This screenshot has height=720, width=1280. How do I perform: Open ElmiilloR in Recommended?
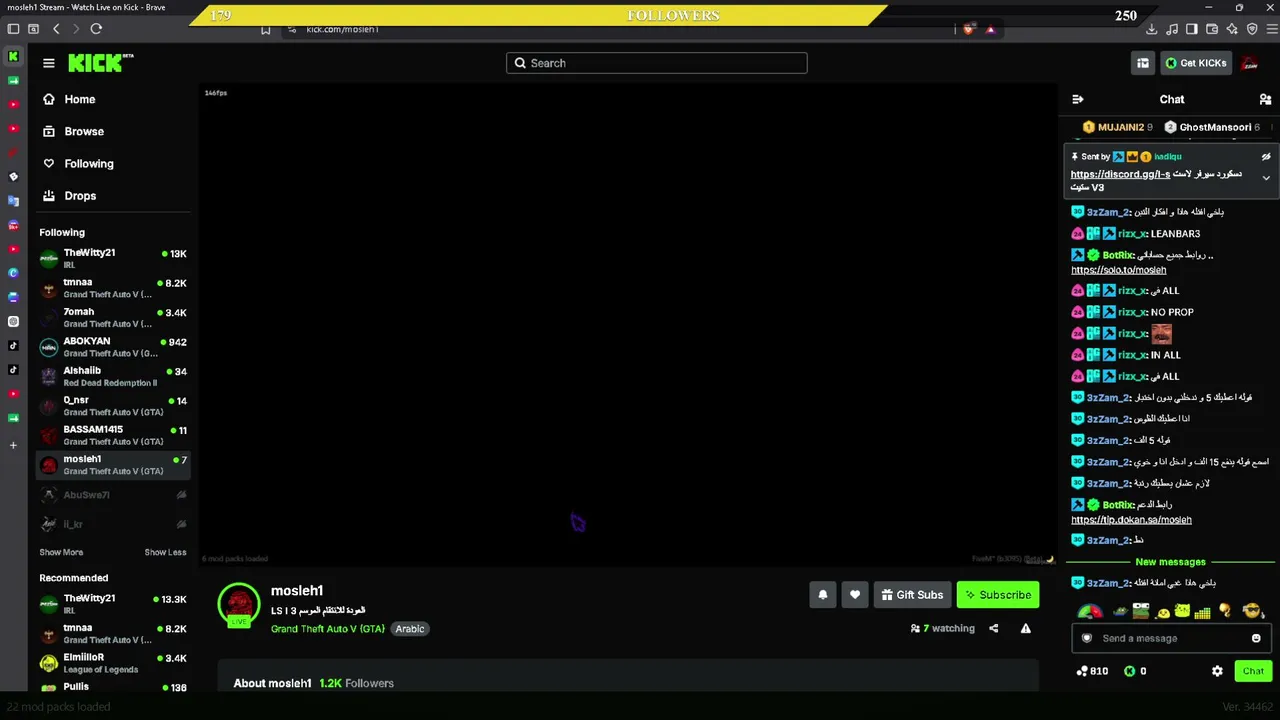113,663
